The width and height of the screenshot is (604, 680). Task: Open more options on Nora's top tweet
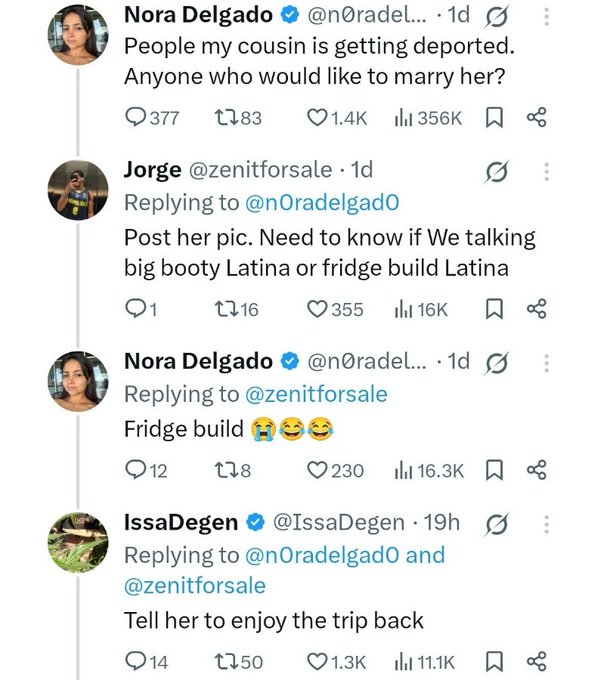tap(546, 17)
